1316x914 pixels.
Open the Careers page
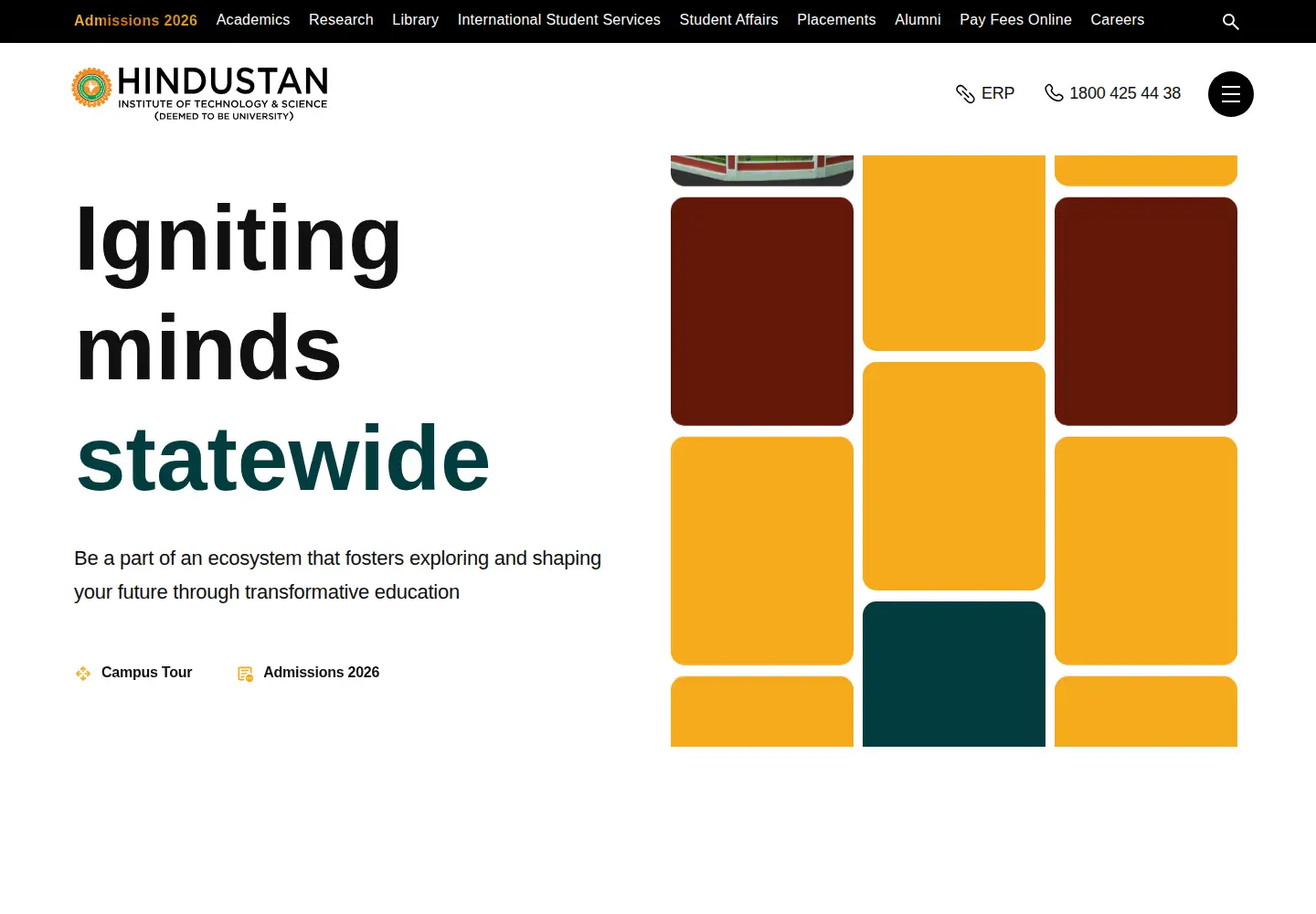pyautogui.click(x=1117, y=20)
